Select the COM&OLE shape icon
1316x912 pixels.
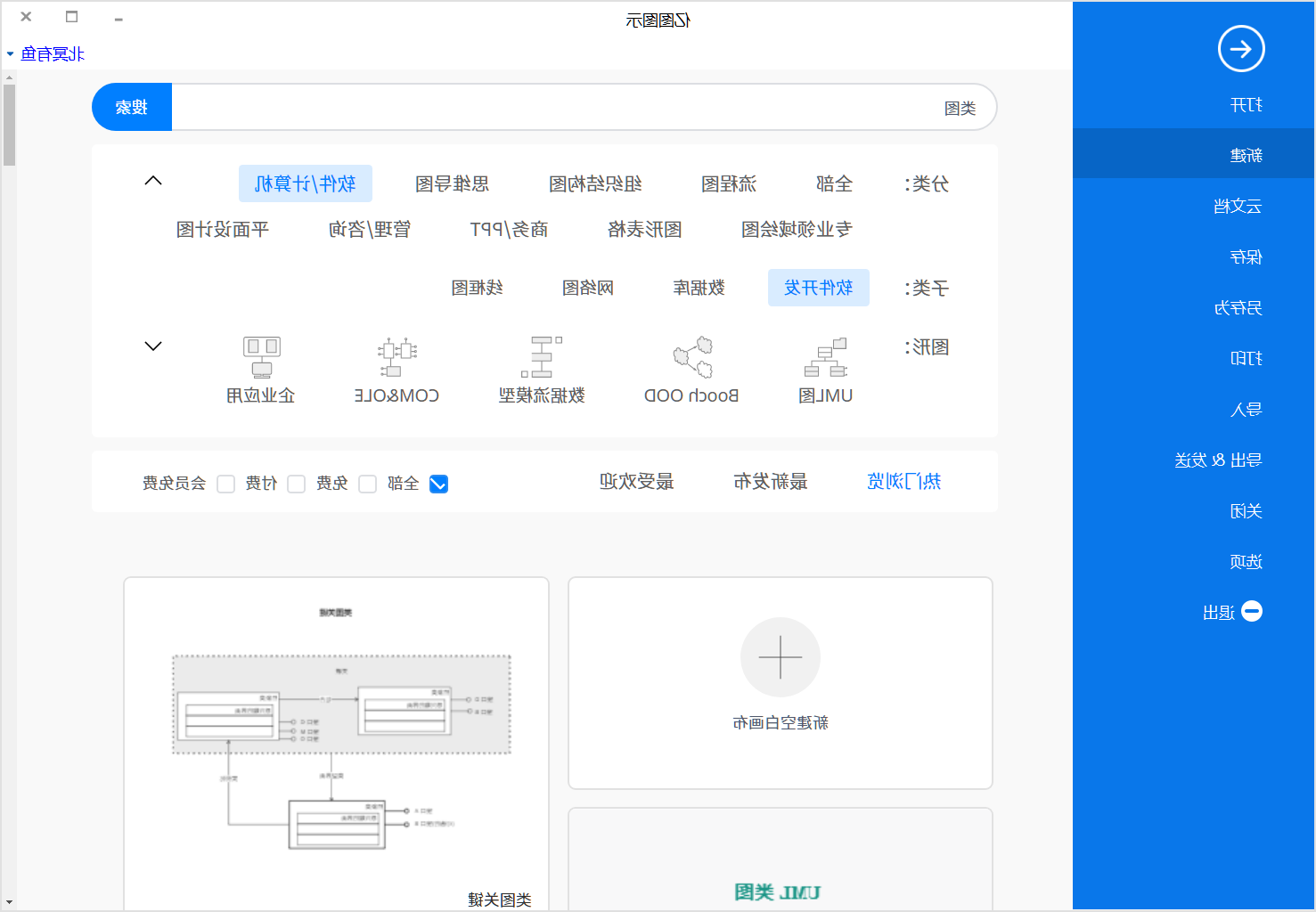tap(396, 358)
